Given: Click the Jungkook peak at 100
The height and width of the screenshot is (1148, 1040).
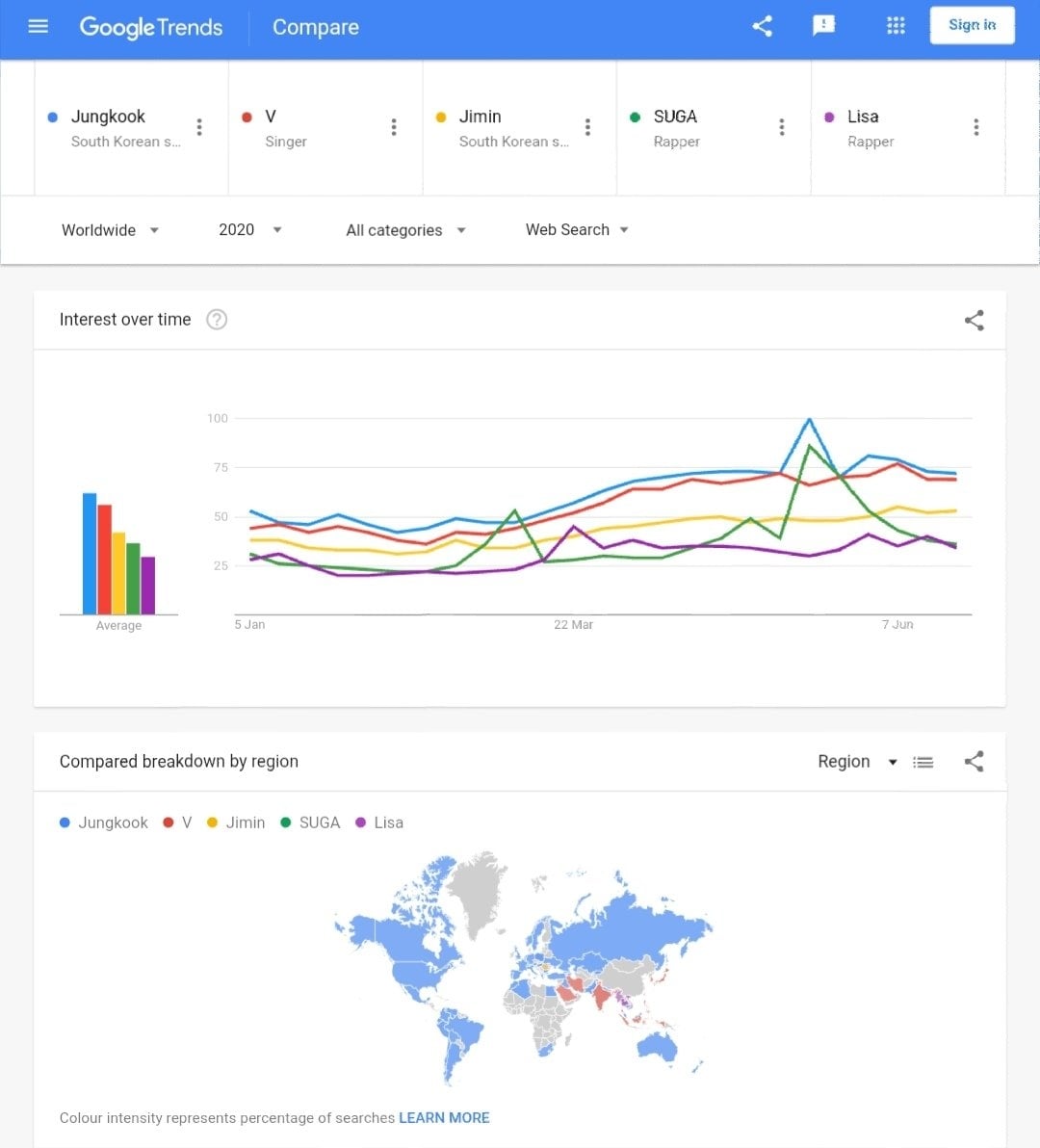Looking at the screenshot, I should (x=810, y=420).
